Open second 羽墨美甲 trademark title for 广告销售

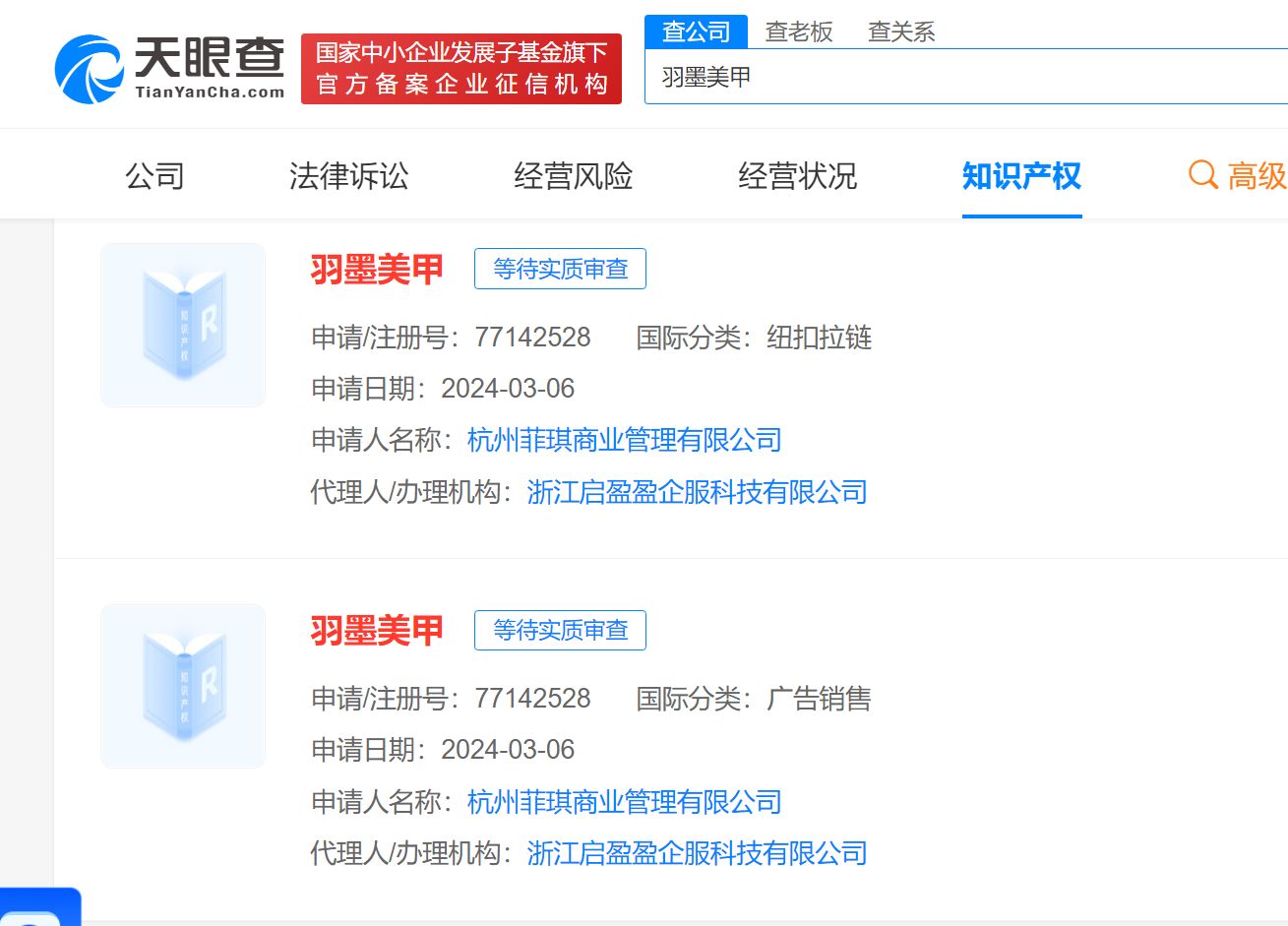click(x=377, y=630)
